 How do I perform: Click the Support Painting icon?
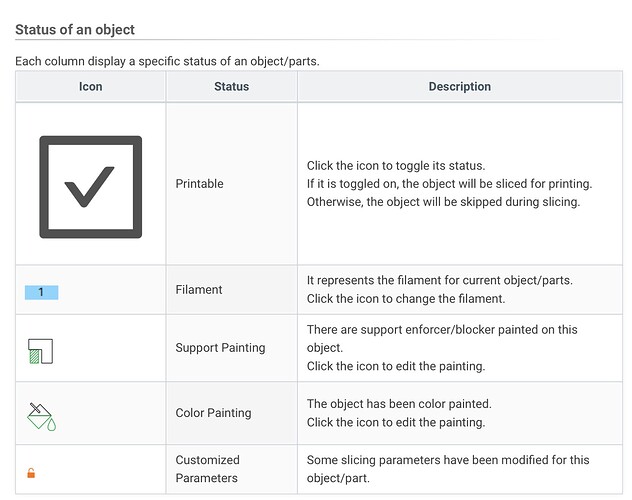[x=40, y=351]
